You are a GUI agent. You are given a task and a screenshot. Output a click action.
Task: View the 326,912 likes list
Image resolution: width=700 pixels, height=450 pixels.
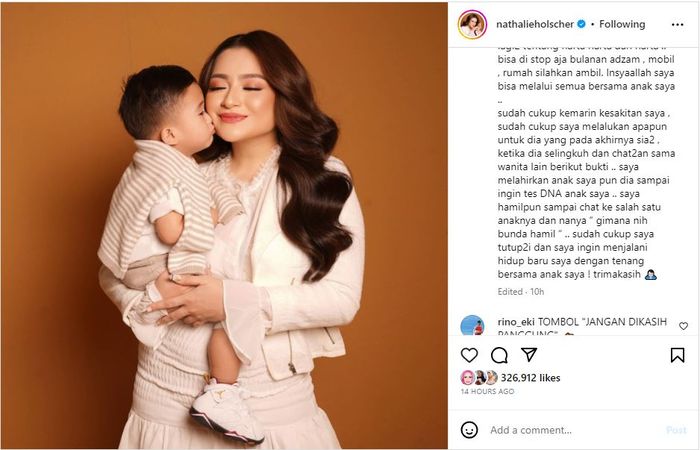[x=530, y=378]
